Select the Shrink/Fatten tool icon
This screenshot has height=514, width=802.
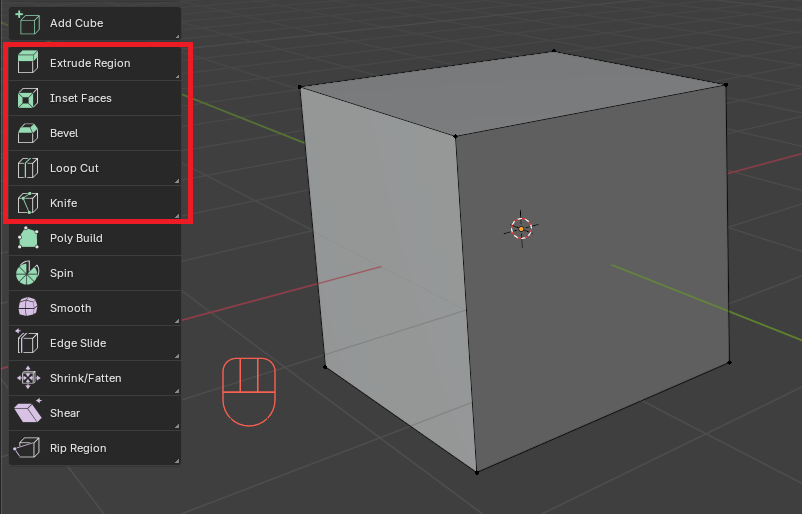28,378
